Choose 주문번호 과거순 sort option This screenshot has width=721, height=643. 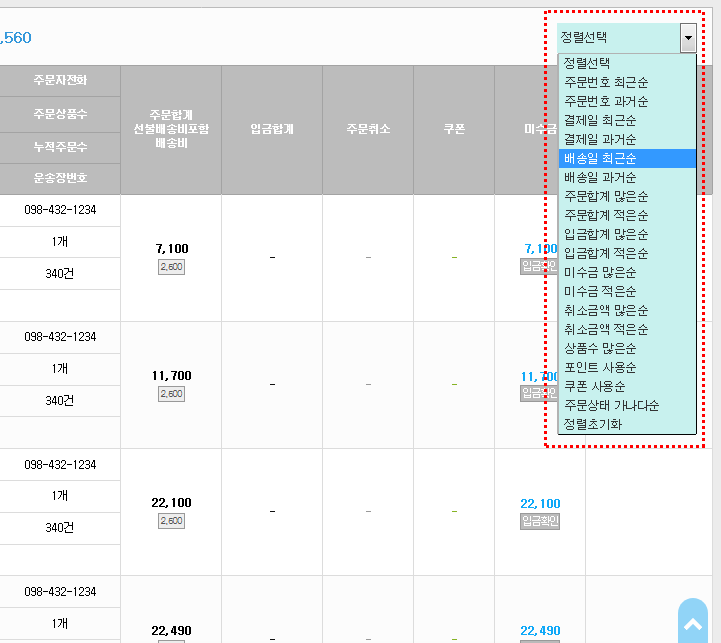tap(606, 101)
